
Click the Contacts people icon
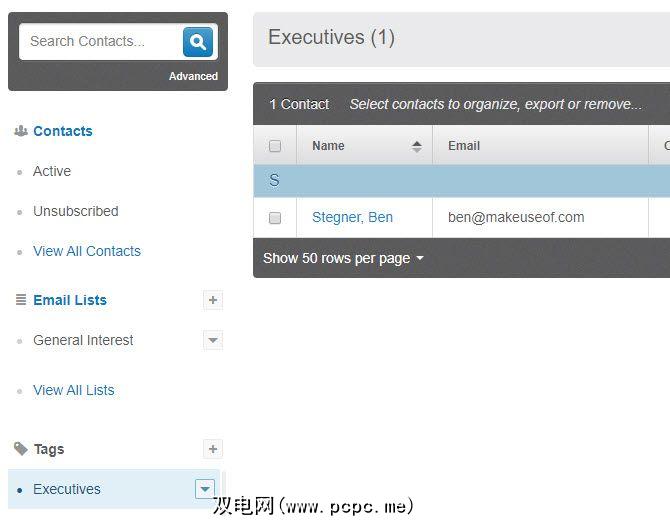click(21, 131)
